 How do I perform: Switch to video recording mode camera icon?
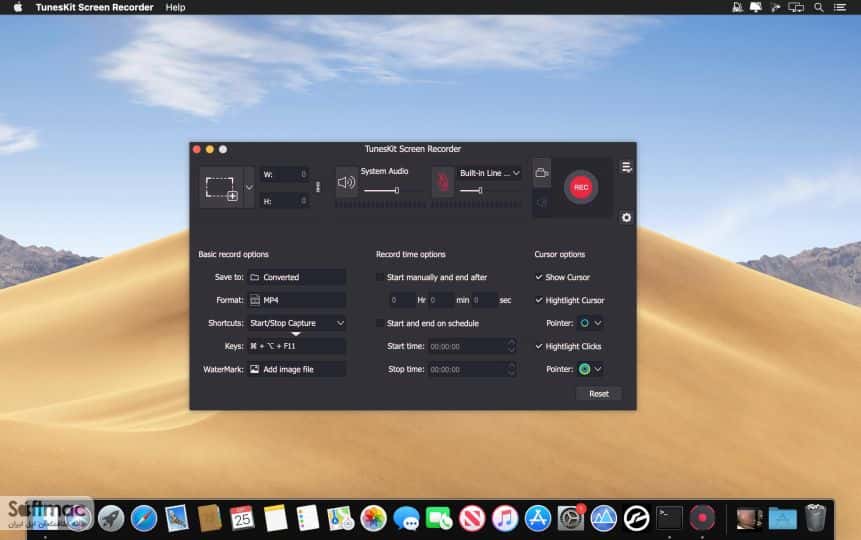[x=542, y=173]
